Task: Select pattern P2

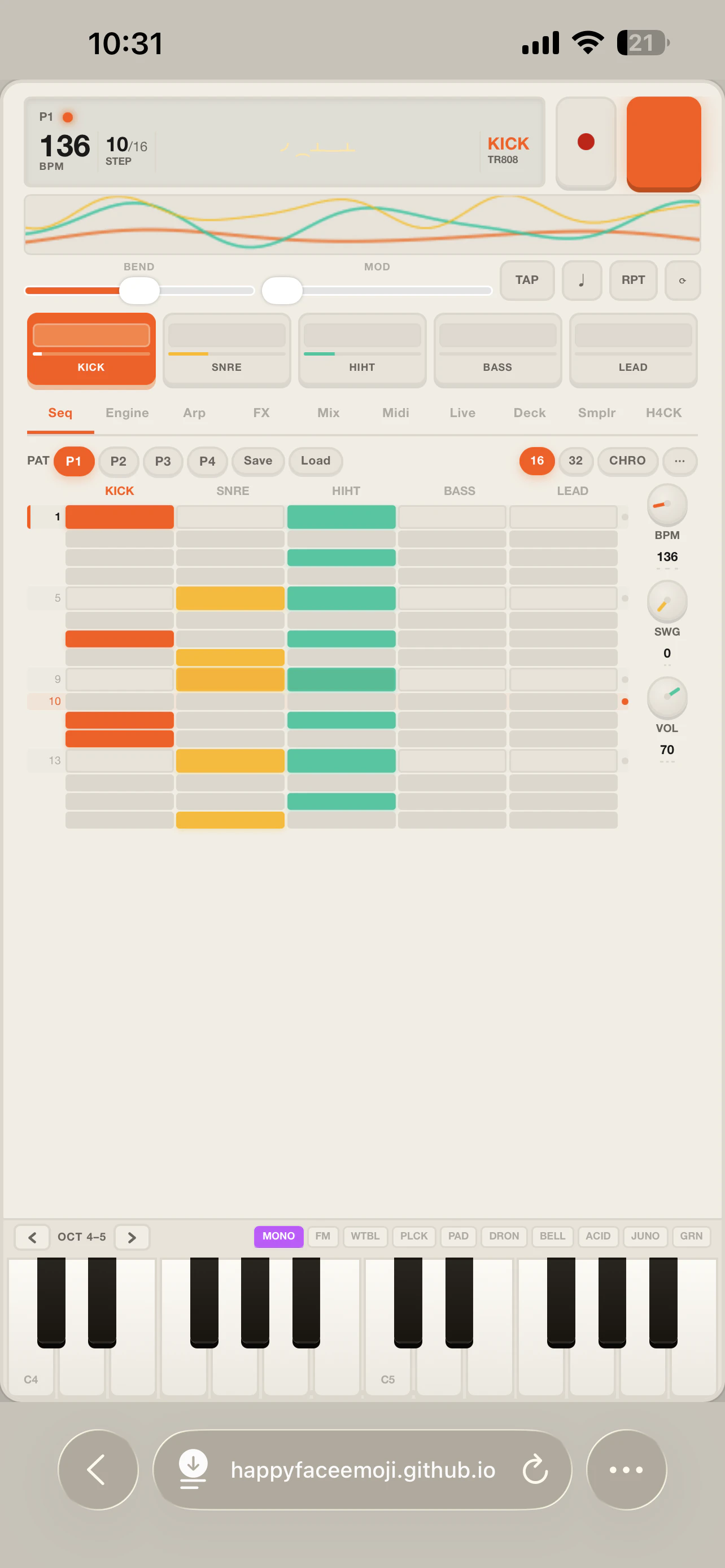Action: coord(118,461)
